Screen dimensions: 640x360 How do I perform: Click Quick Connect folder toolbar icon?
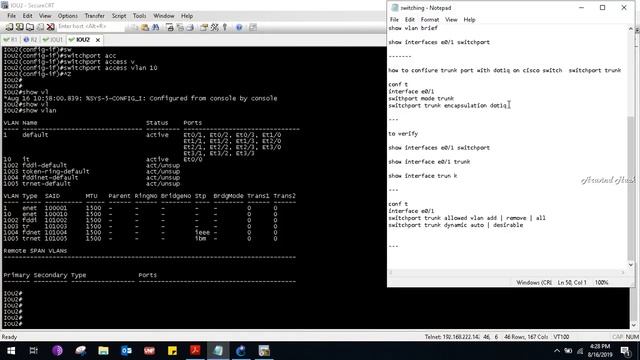coord(30,27)
